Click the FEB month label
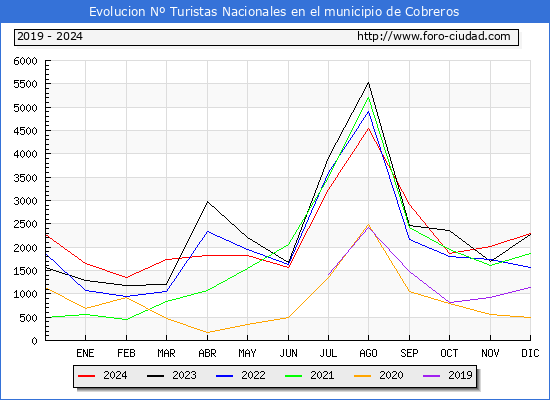This screenshot has height=400, width=550. coord(126,353)
